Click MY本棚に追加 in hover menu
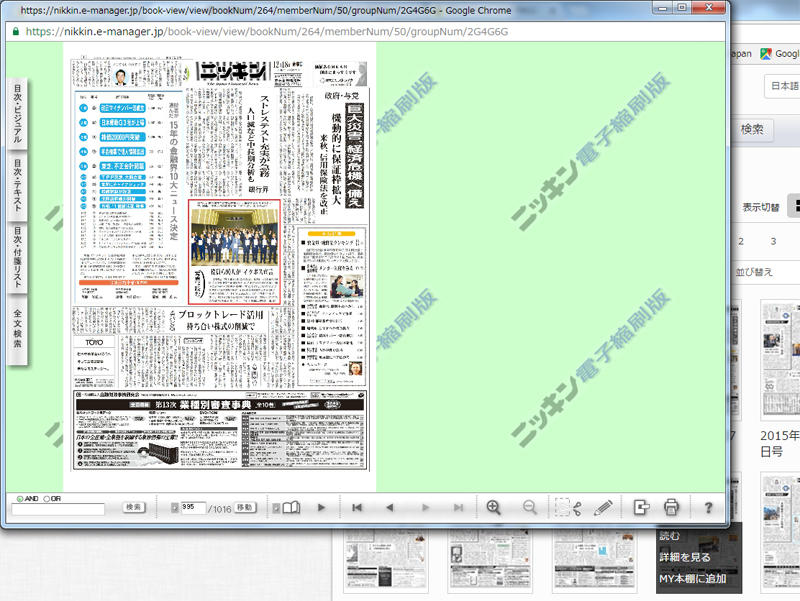 (693, 579)
